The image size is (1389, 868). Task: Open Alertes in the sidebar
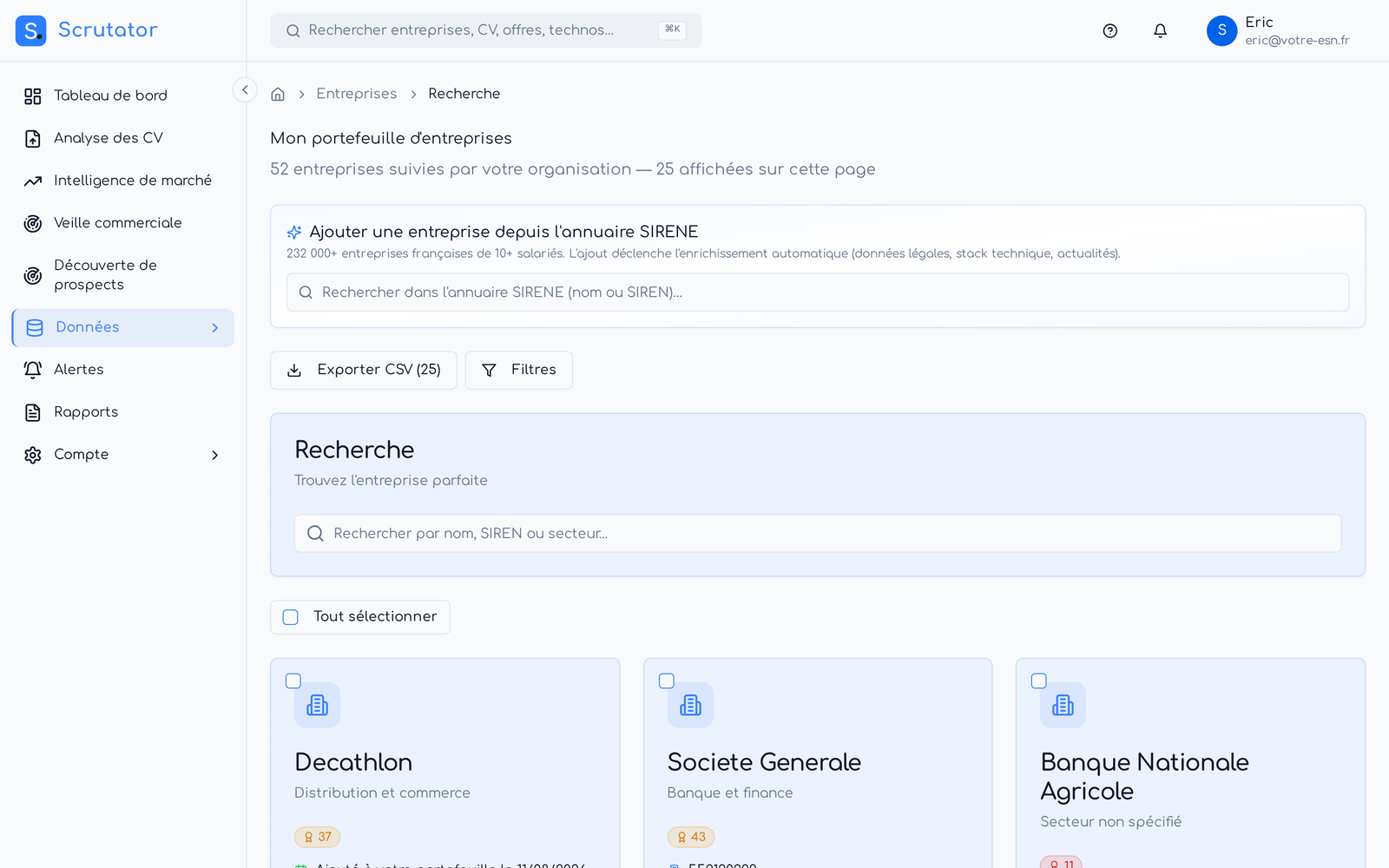[x=123, y=370]
